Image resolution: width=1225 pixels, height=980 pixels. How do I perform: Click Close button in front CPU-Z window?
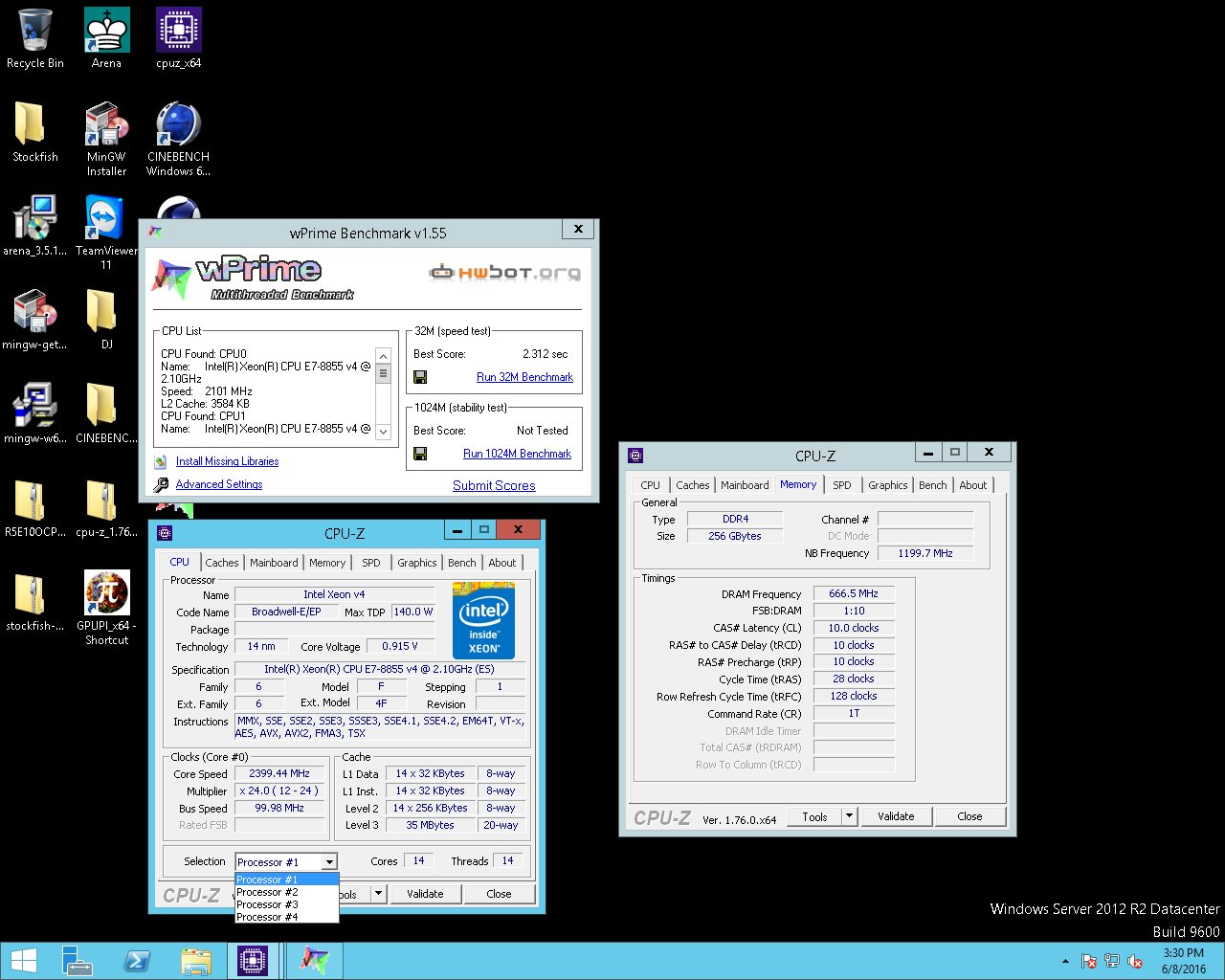pos(499,894)
